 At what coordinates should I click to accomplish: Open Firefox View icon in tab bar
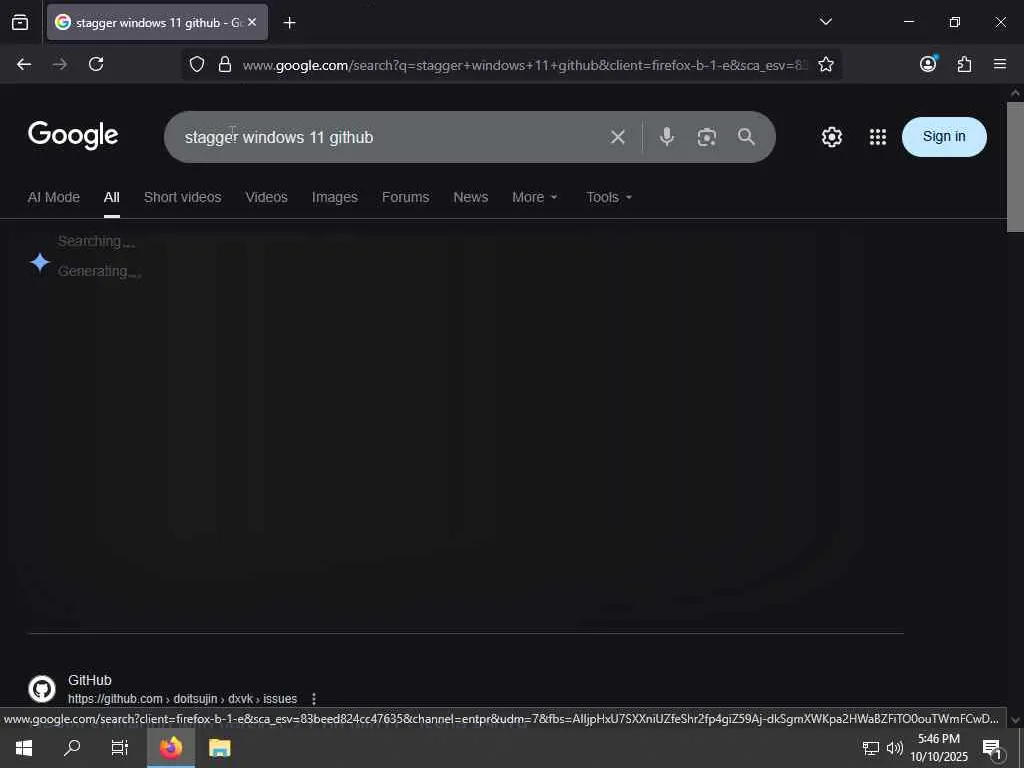(20, 23)
